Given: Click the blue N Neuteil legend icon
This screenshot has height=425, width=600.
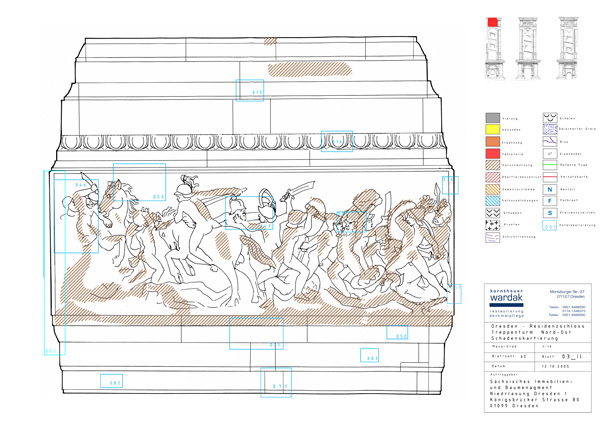Looking at the screenshot, I should click(x=549, y=188).
